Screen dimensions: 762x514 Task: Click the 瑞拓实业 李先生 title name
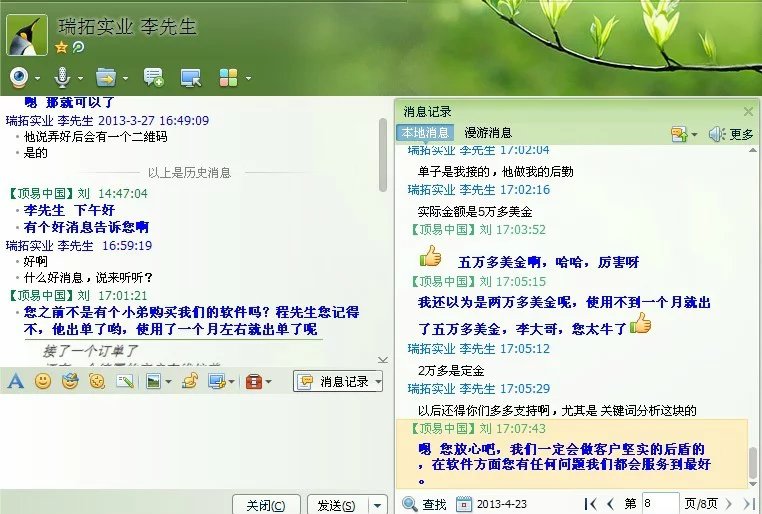(x=127, y=26)
